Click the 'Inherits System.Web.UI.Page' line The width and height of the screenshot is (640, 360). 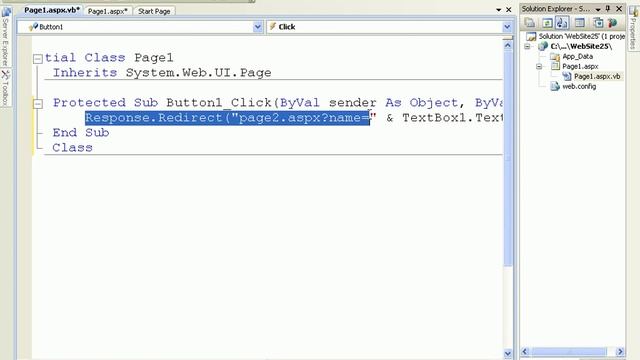[x=162, y=73]
